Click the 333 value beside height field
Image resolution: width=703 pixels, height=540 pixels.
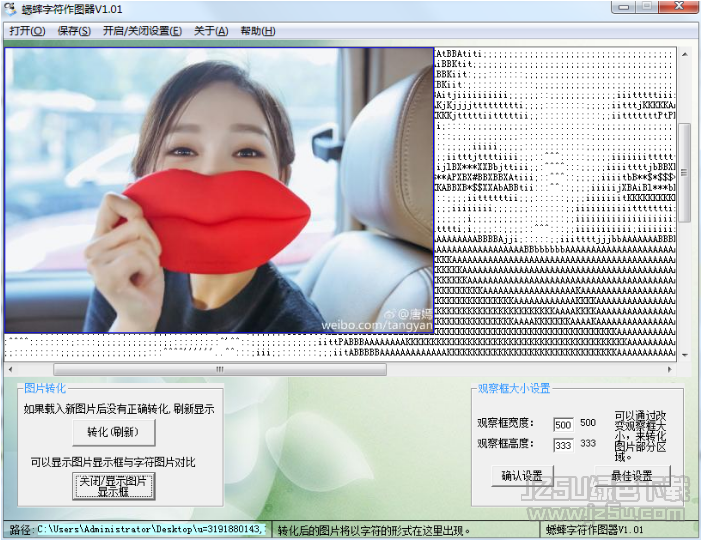[x=588, y=444]
